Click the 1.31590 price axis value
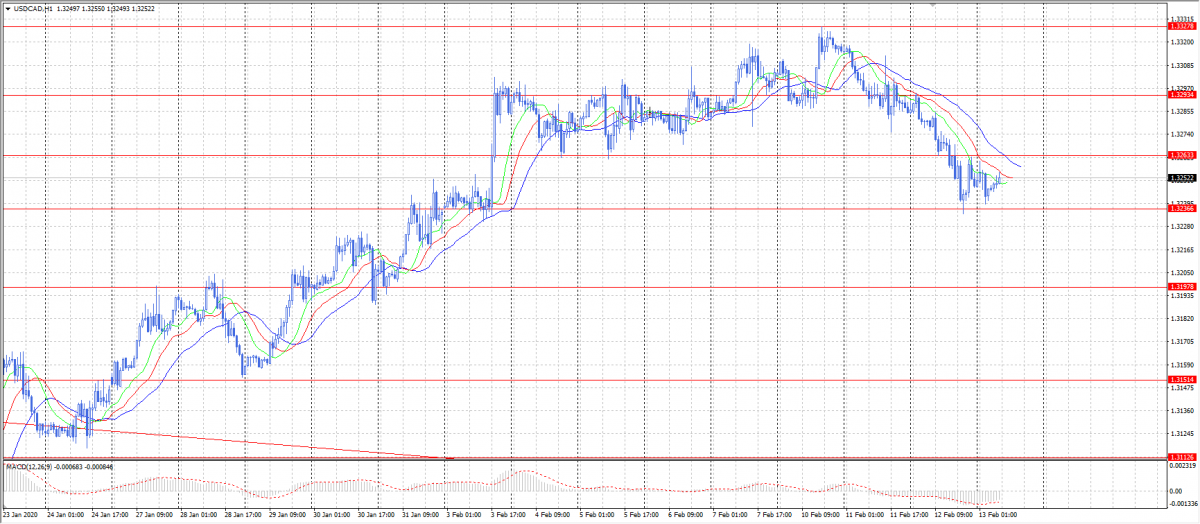 point(1182,364)
